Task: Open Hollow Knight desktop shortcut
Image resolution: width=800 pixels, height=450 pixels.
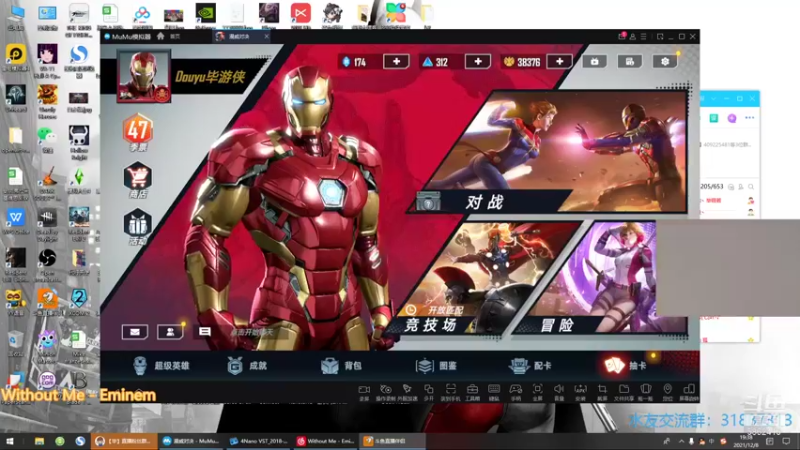Action: pyautogui.click(x=79, y=143)
